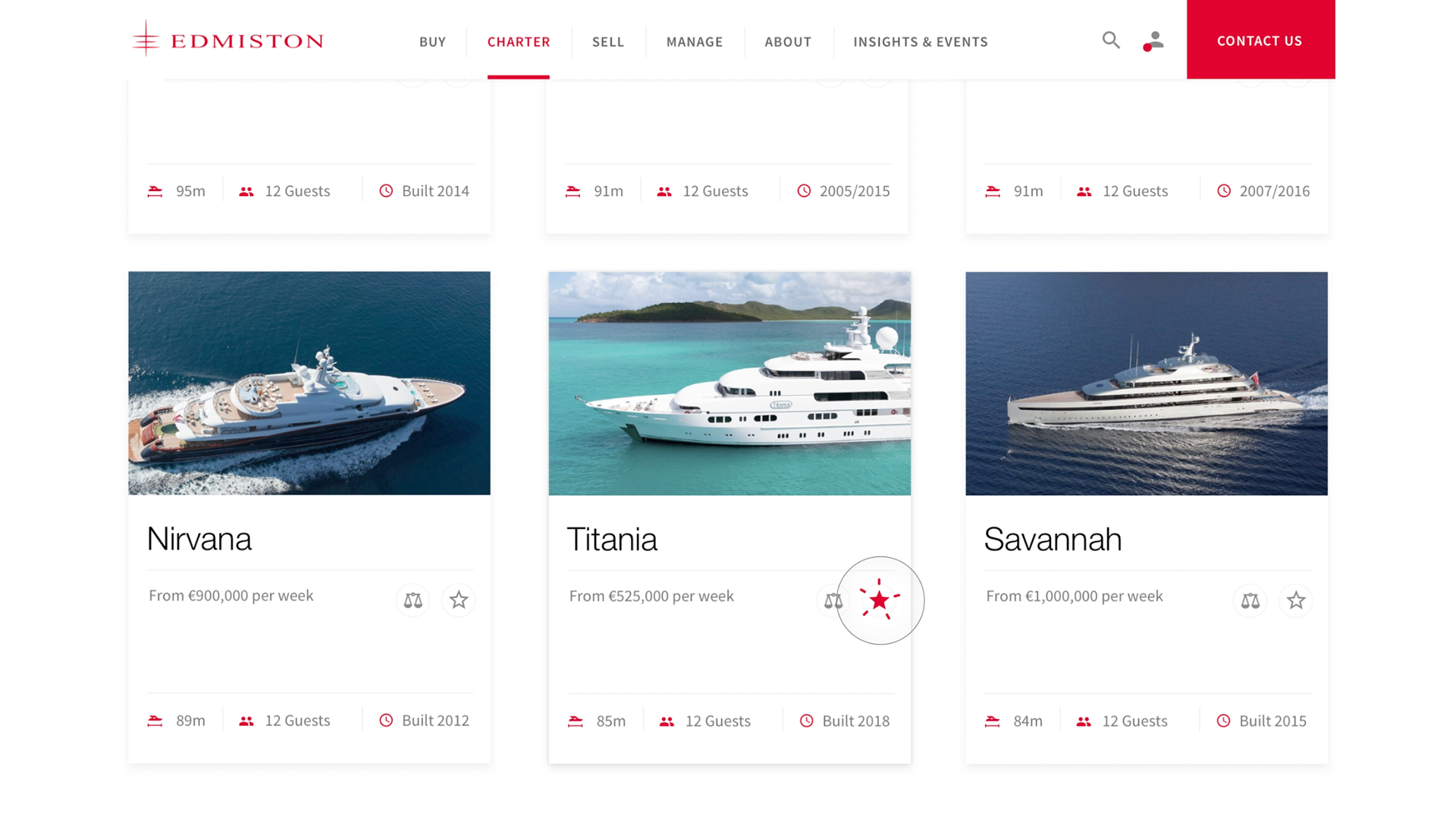Click the Contact Us button
Image resolution: width=1456 pixels, height=817 pixels.
(1260, 39)
